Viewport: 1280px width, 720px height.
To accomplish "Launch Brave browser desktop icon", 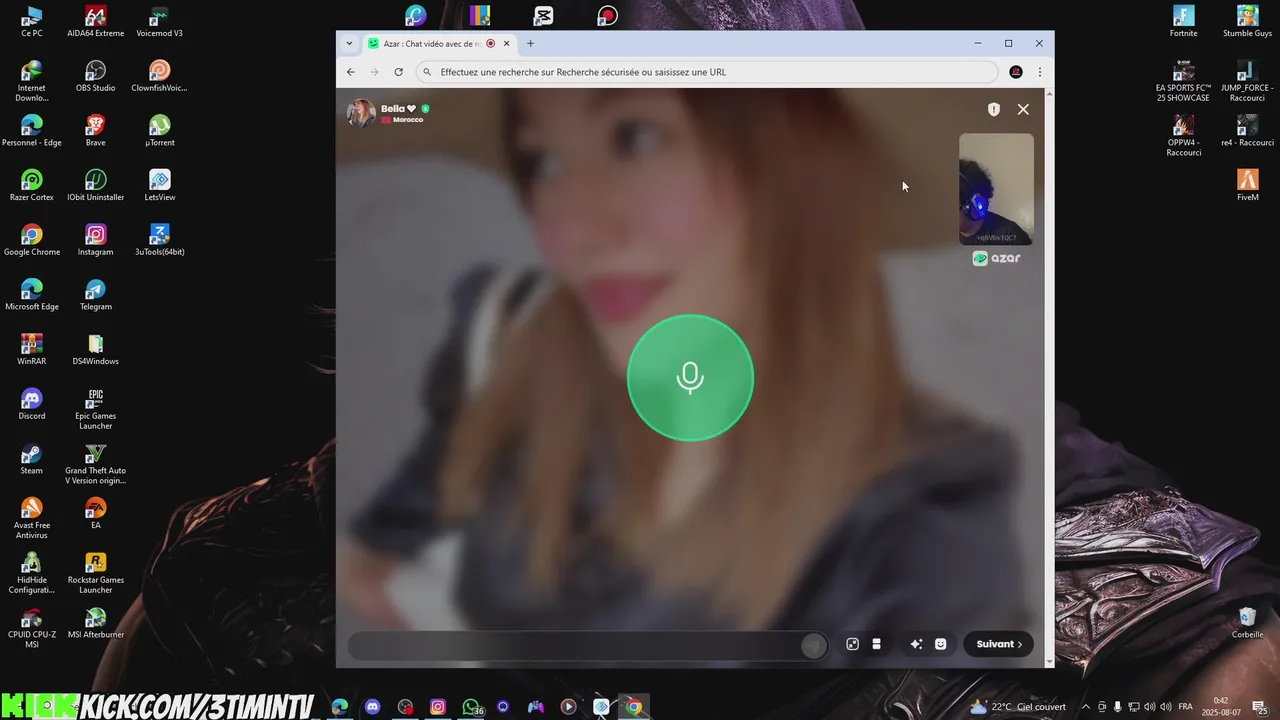I will coord(96,131).
